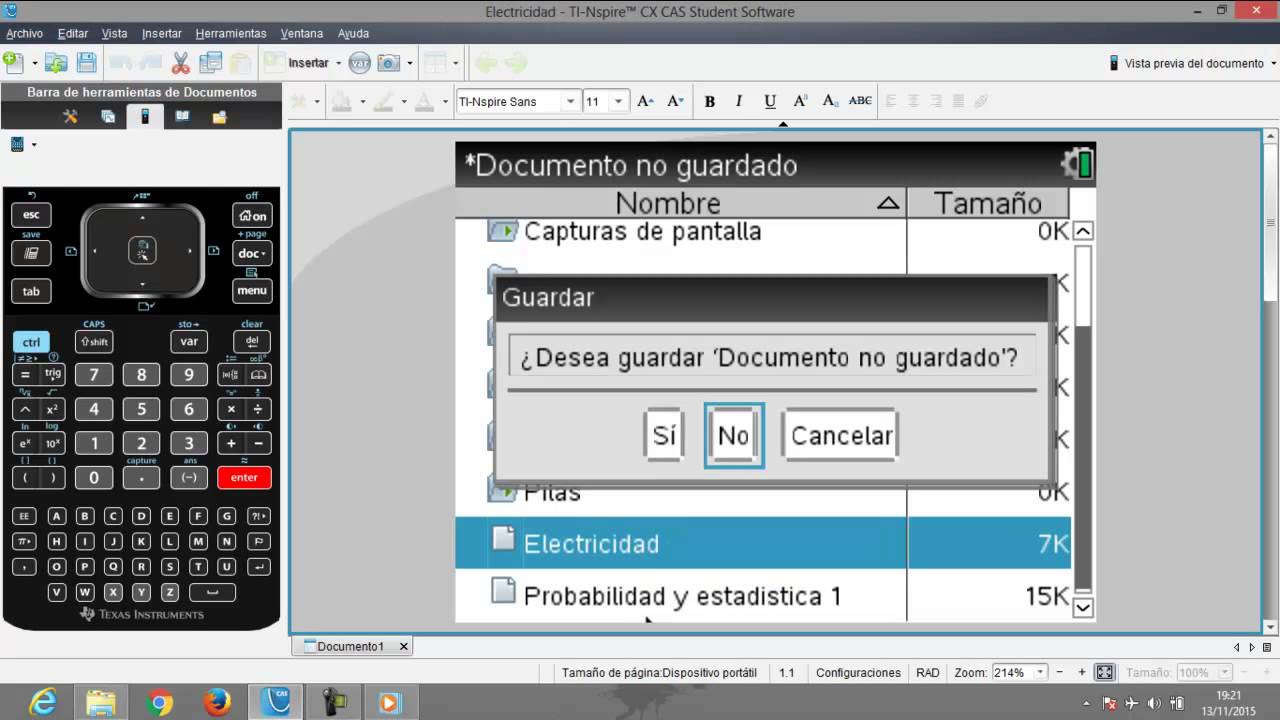
Task: Expand the new document dropdown arrow
Action: (x=34, y=63)
